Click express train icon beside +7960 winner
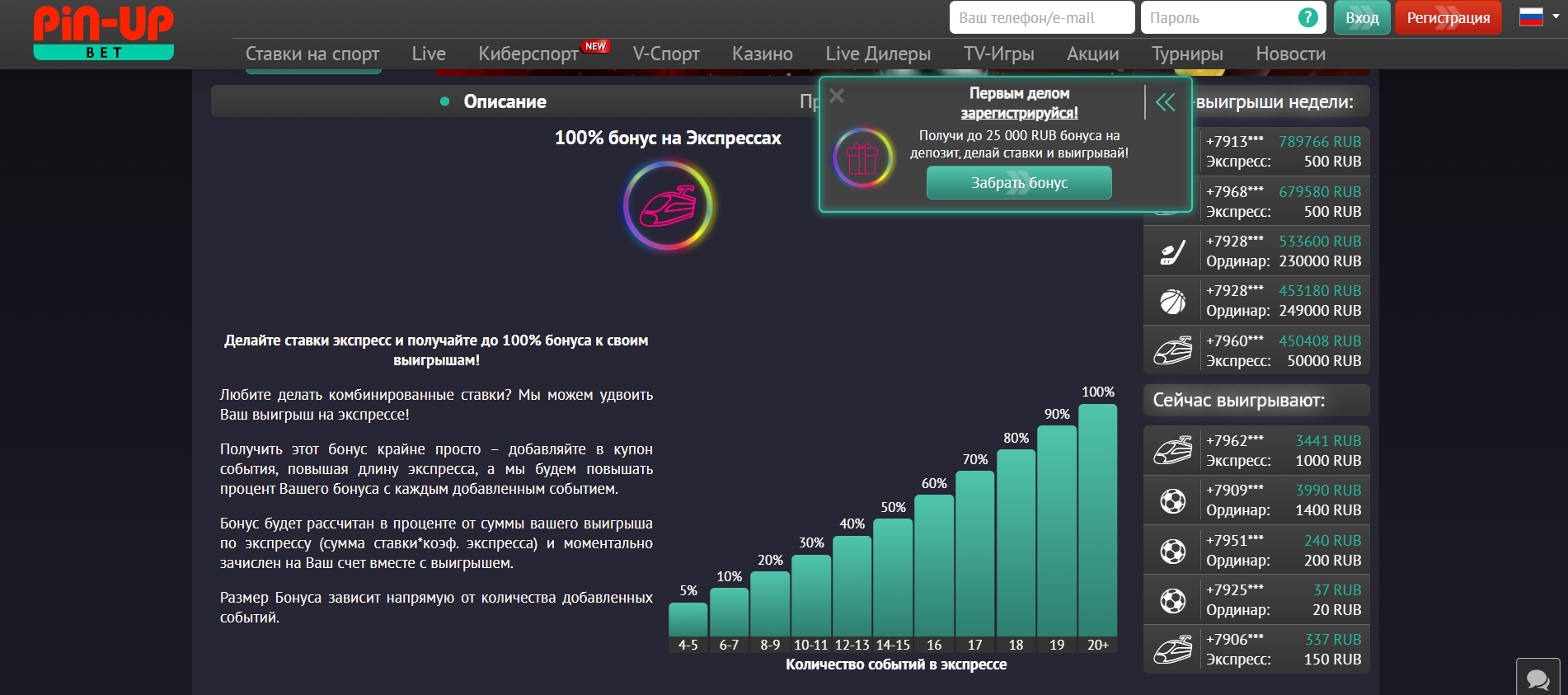 pos(1172,351)
